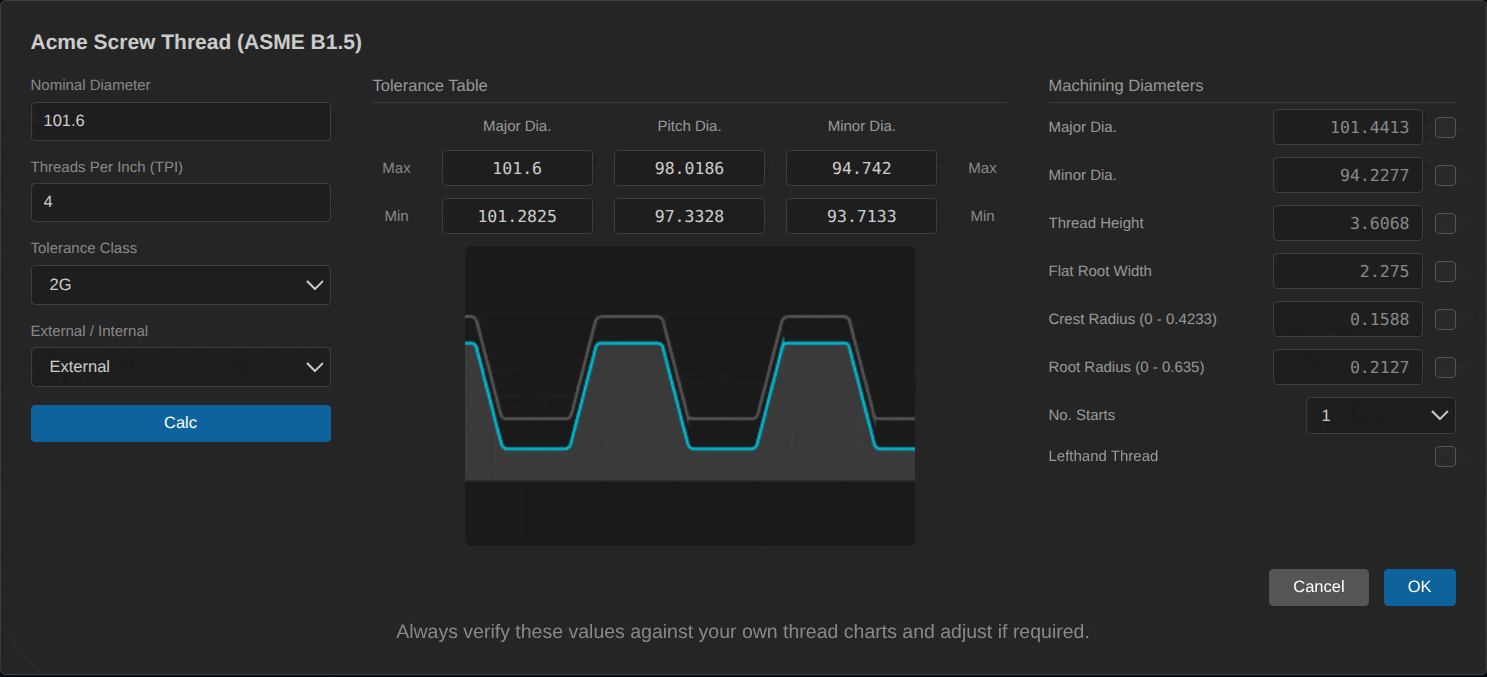1487x677 pixels.
Task: Tick the Major Dia. machining checkbox
Action: tap(1445, 128)
